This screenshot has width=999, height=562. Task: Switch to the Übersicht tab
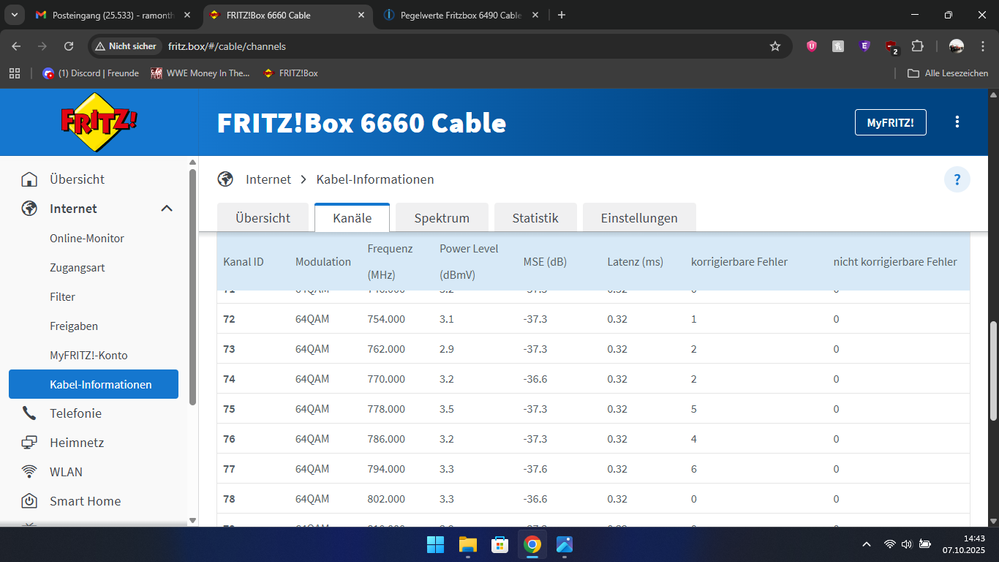tap(262, 218)
